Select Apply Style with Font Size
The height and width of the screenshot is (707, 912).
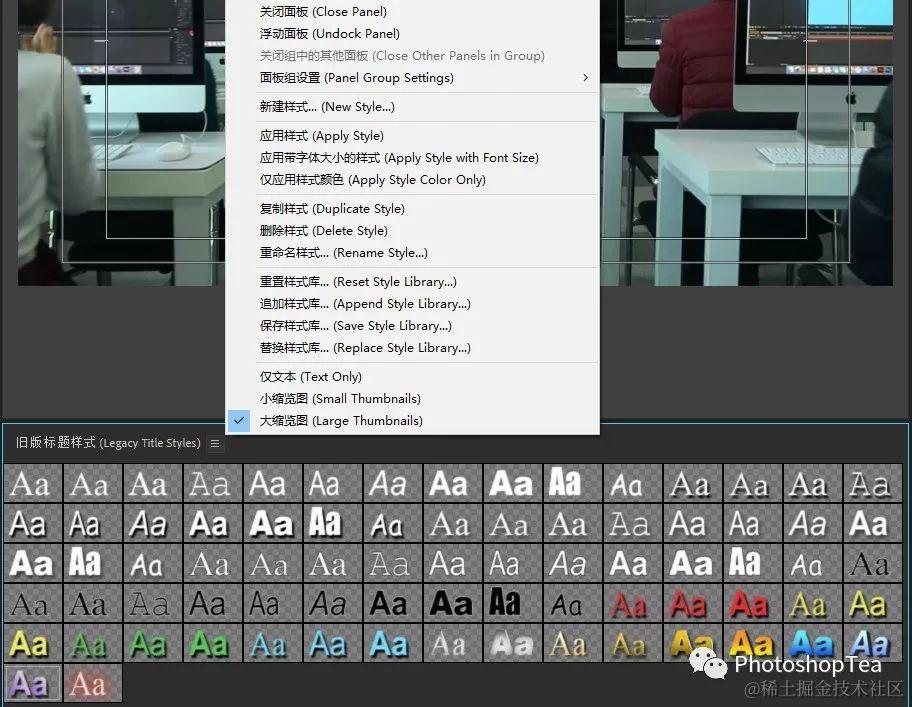click(x=412, y=158)
